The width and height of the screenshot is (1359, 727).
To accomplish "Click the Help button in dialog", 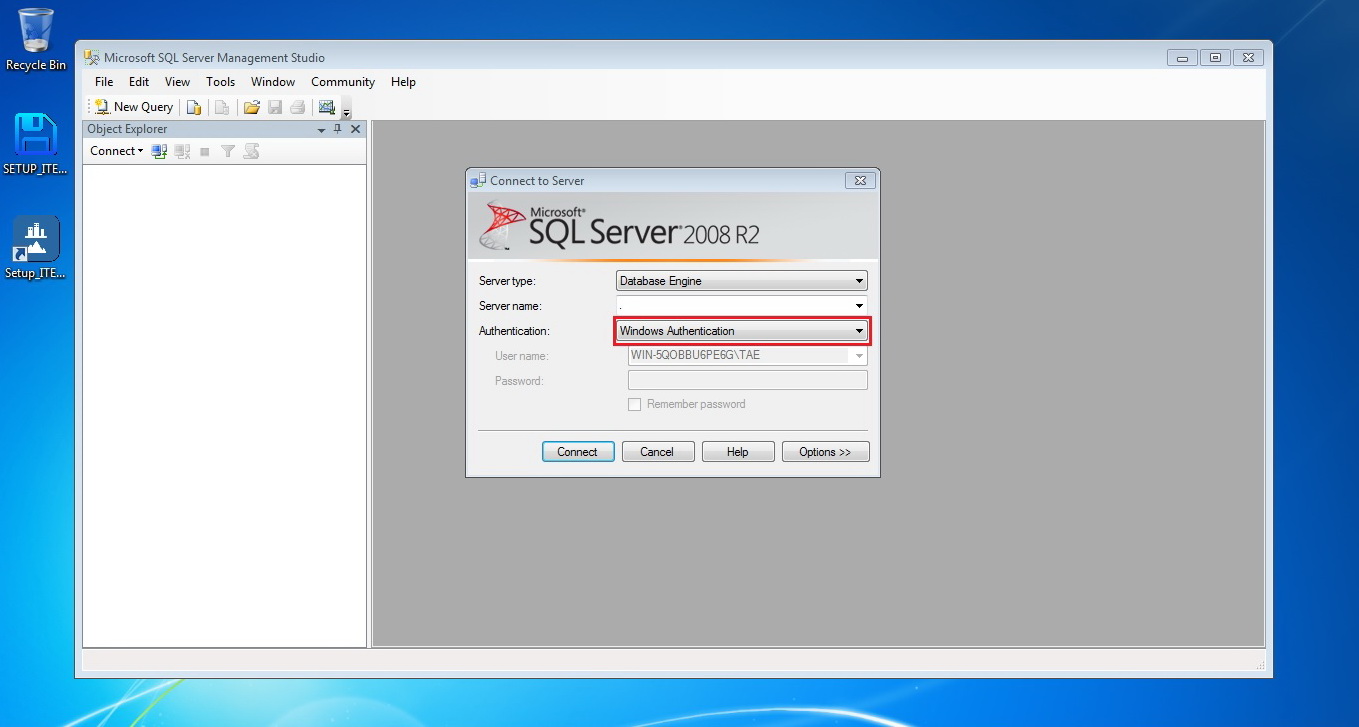I will (738, 452).
